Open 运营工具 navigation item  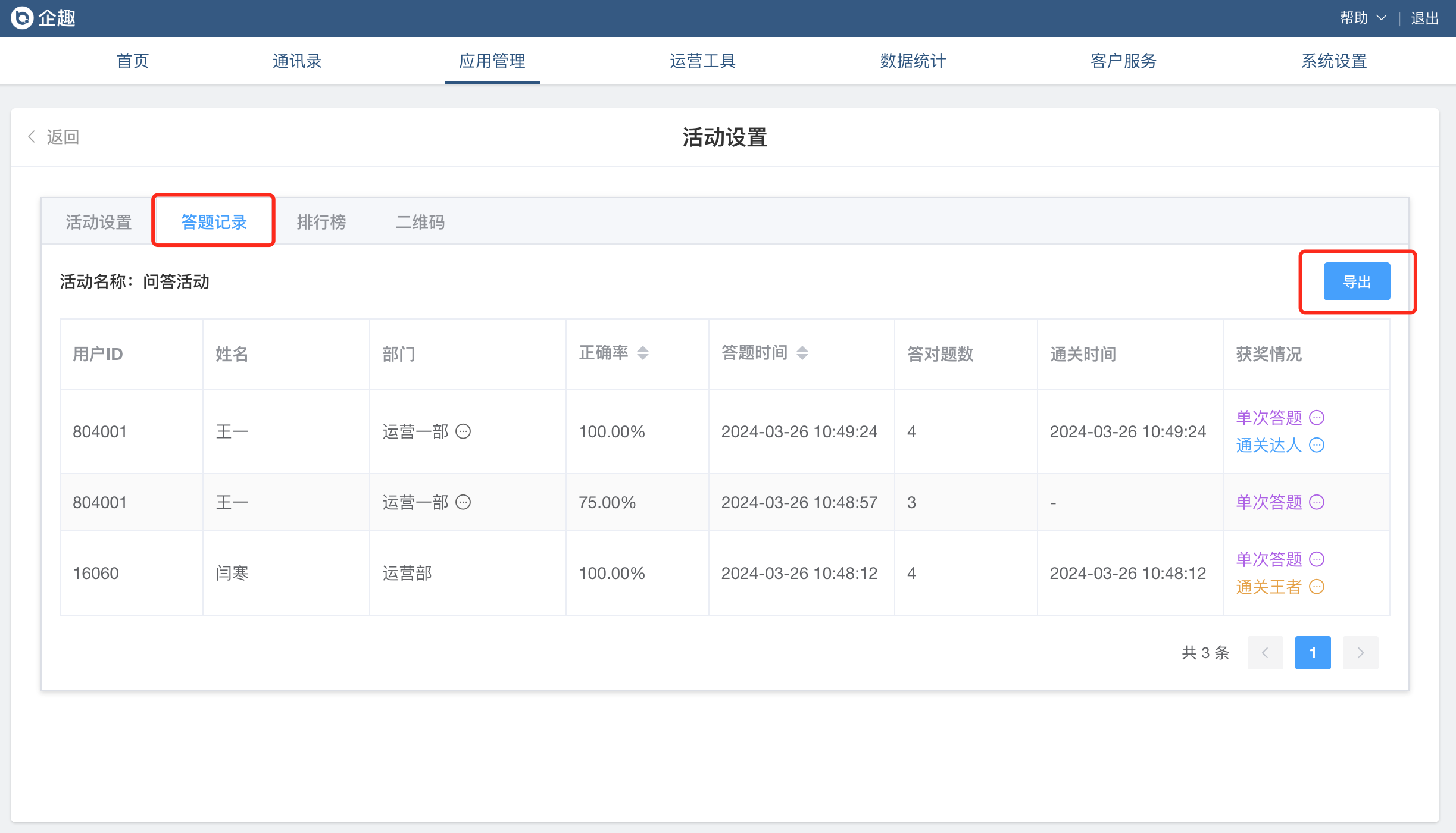point(702,61)
